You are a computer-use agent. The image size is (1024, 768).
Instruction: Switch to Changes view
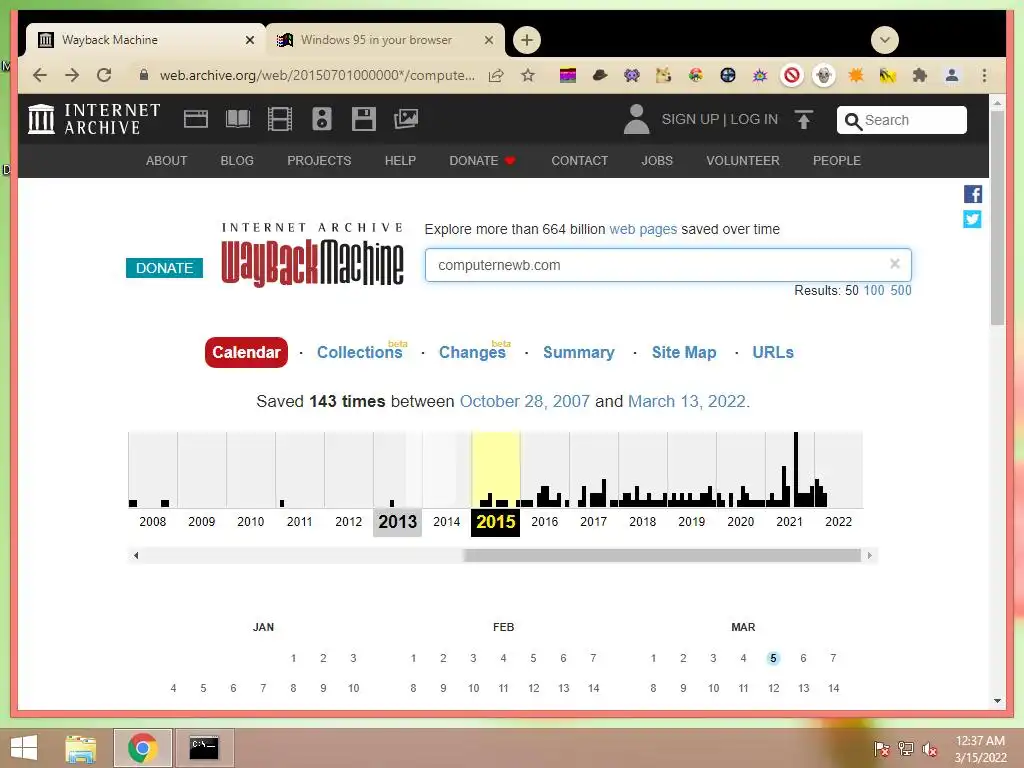click(472, 353)
